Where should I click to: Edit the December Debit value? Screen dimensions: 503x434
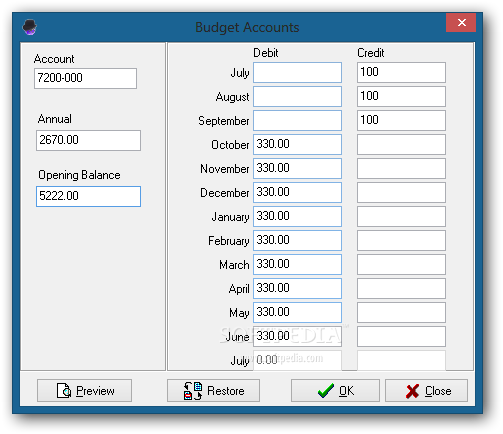(x=297, y=192)
